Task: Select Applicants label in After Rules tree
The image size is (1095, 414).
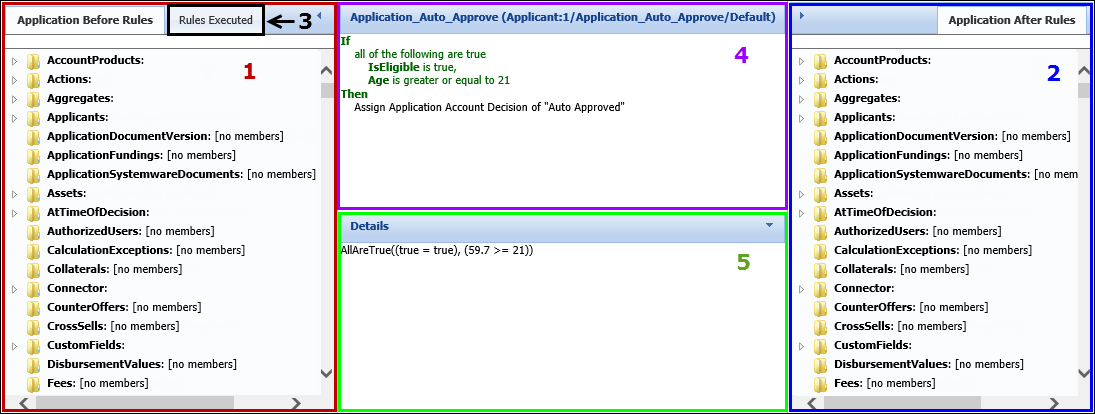Action: 865,117
